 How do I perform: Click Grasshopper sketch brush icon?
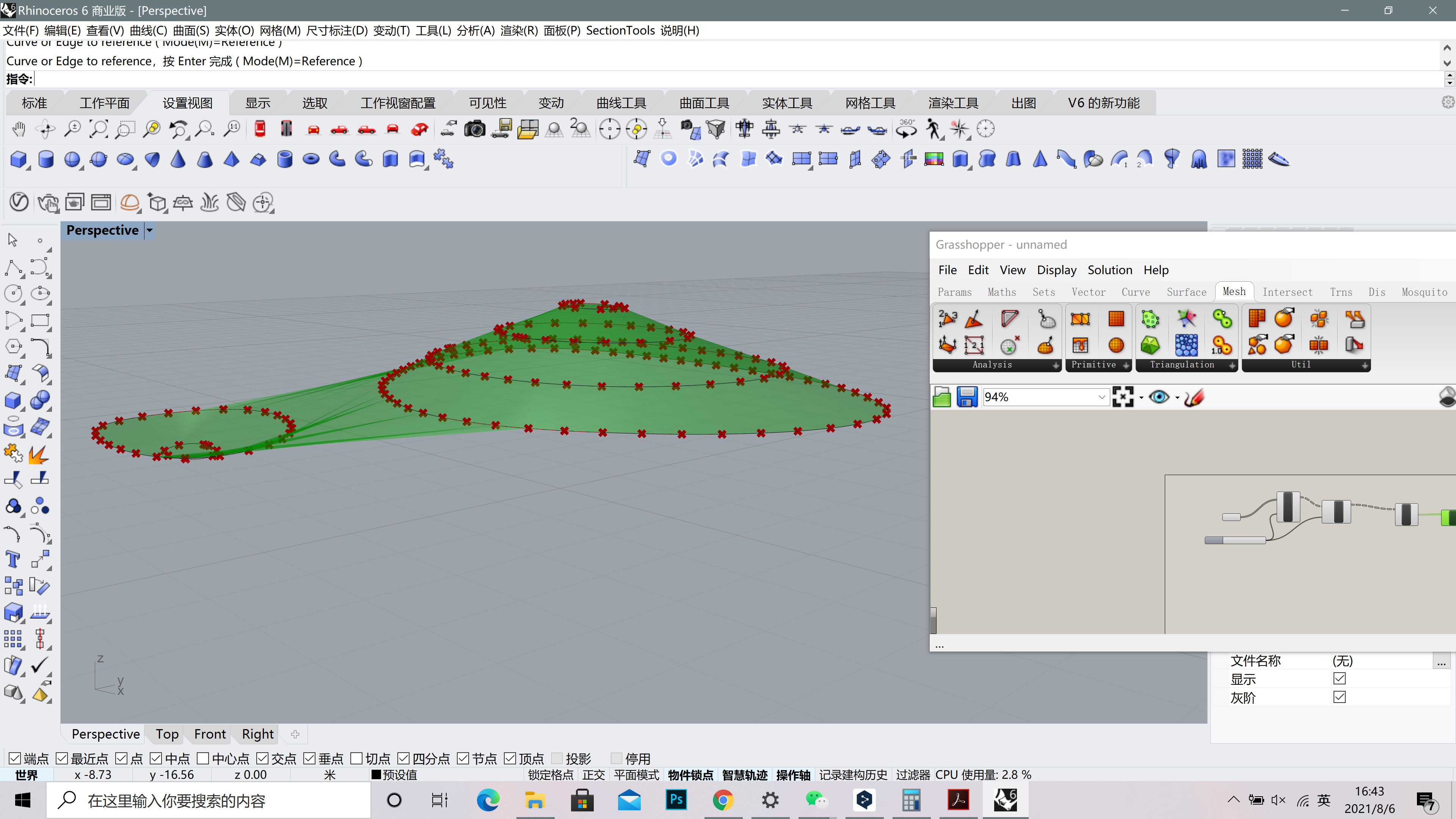pyautogui.click(x=1194, y=397)
